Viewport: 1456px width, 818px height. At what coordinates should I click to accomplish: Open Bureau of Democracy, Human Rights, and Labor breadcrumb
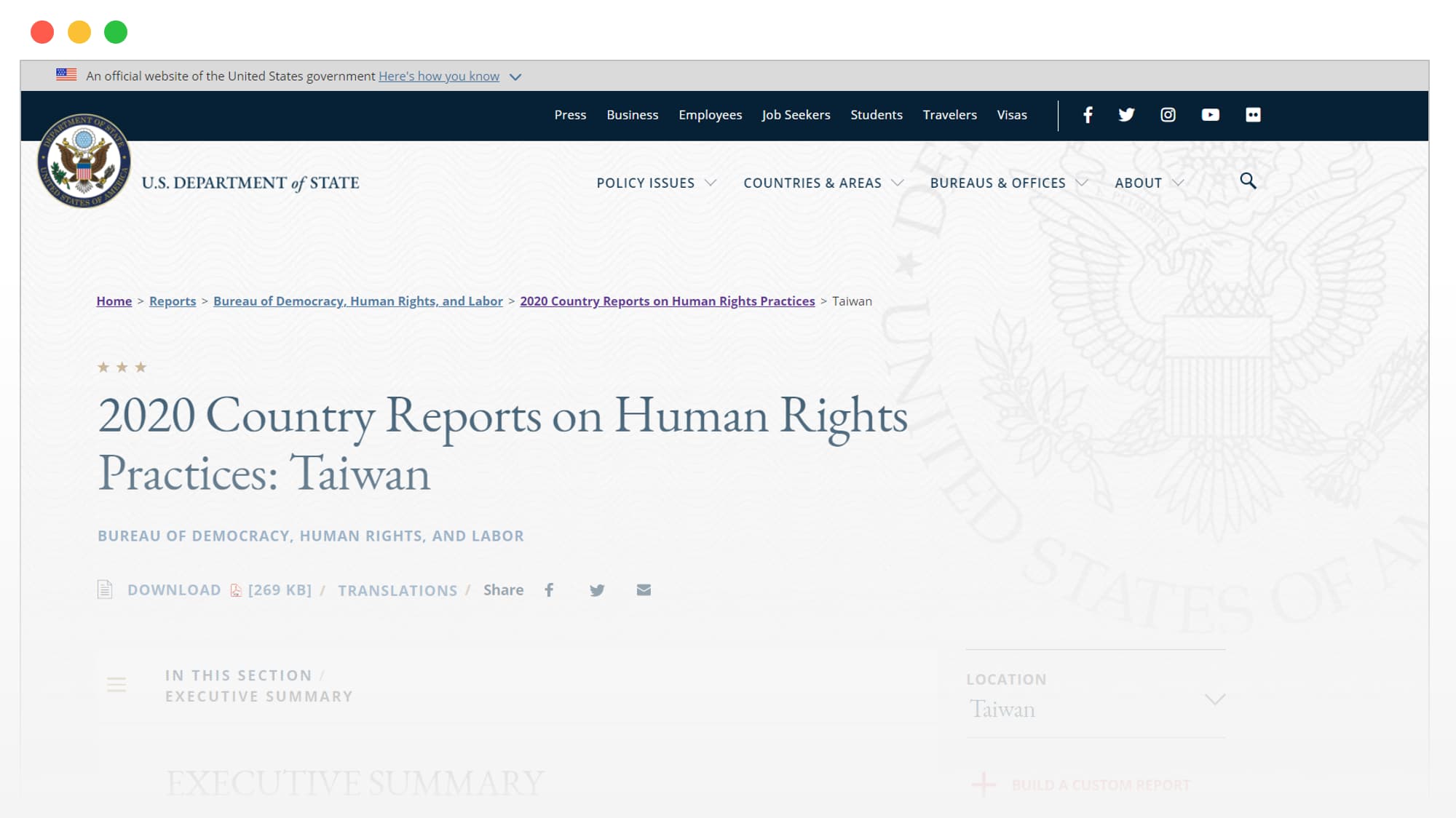pos(358,301)
